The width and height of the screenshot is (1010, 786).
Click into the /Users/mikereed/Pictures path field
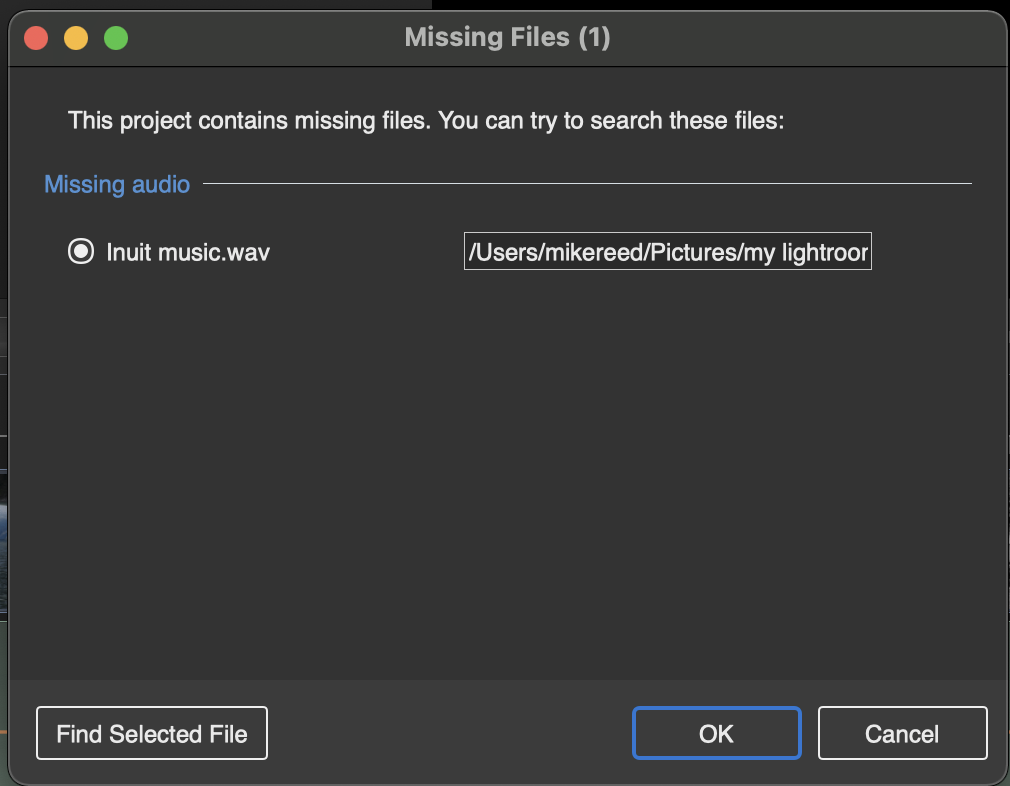667,251
